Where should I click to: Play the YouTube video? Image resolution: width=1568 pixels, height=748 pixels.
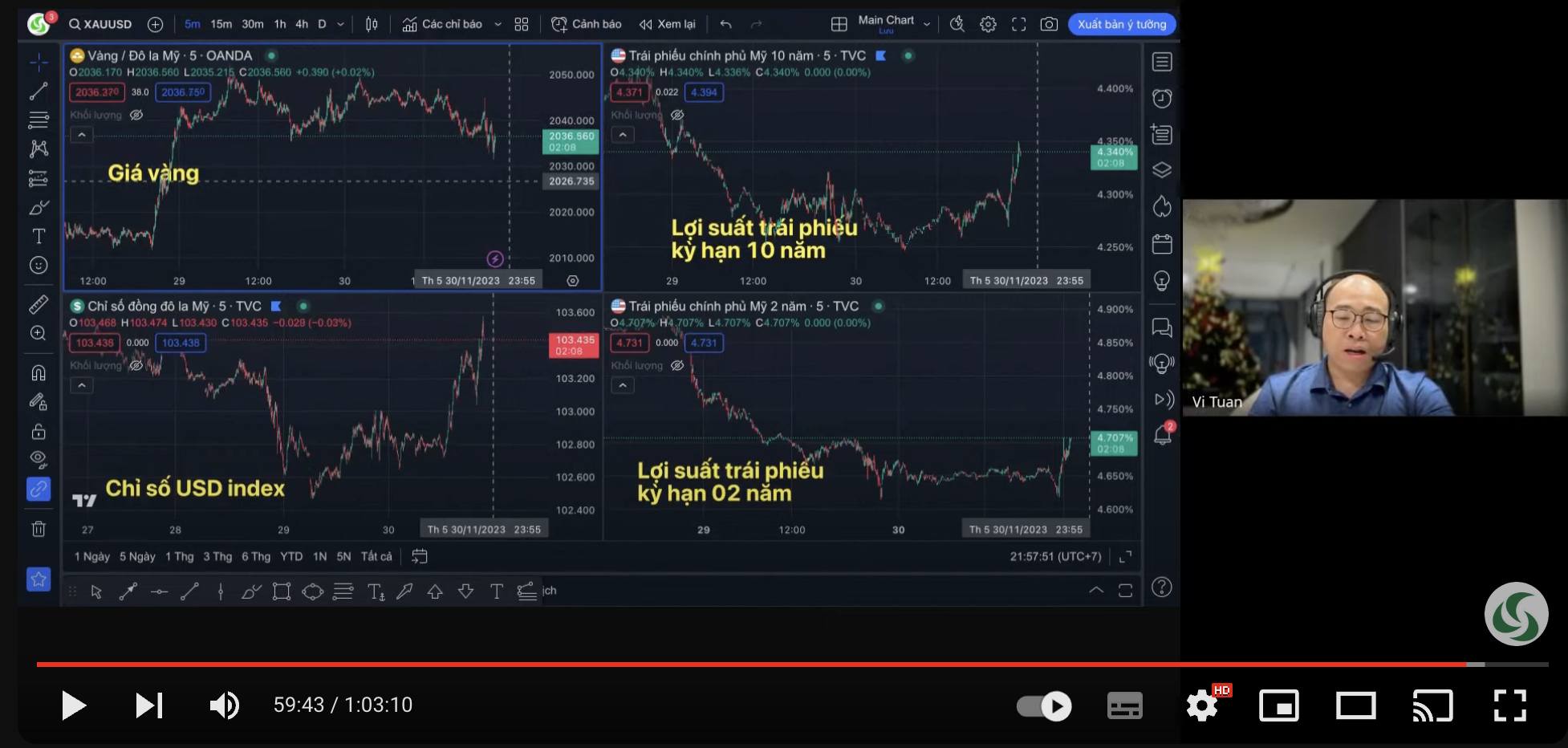(x=73, y=705)
